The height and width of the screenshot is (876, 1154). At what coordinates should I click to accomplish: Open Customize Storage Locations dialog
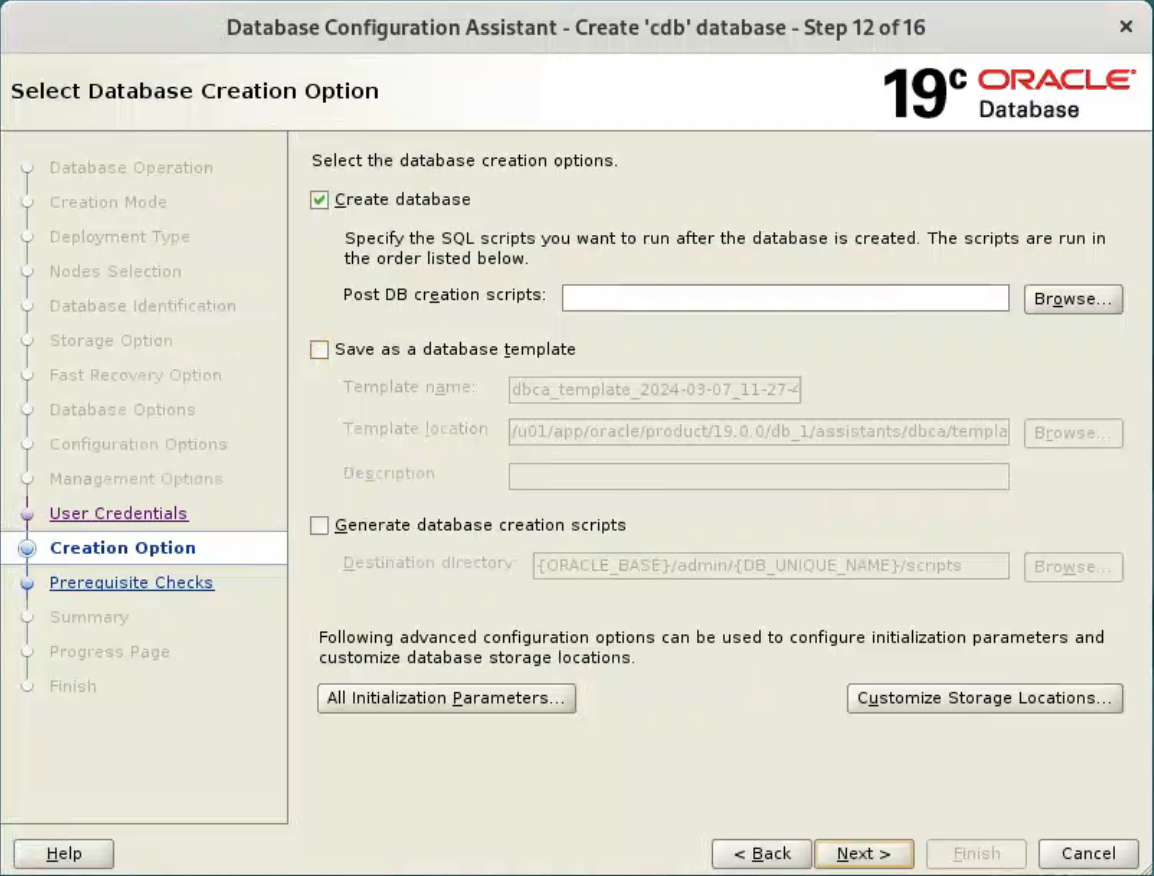pyautogui.click(x=985, y=698)
